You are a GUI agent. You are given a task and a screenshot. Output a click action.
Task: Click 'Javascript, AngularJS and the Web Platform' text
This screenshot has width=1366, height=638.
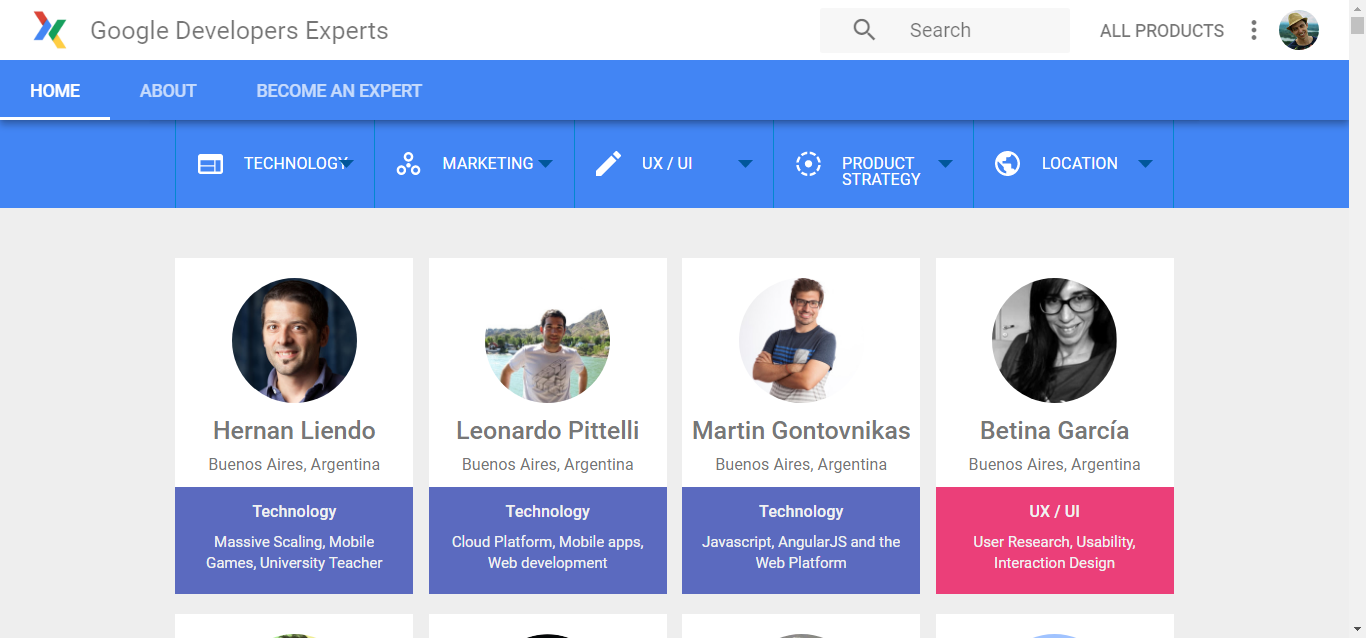click(x=801, y=552)
